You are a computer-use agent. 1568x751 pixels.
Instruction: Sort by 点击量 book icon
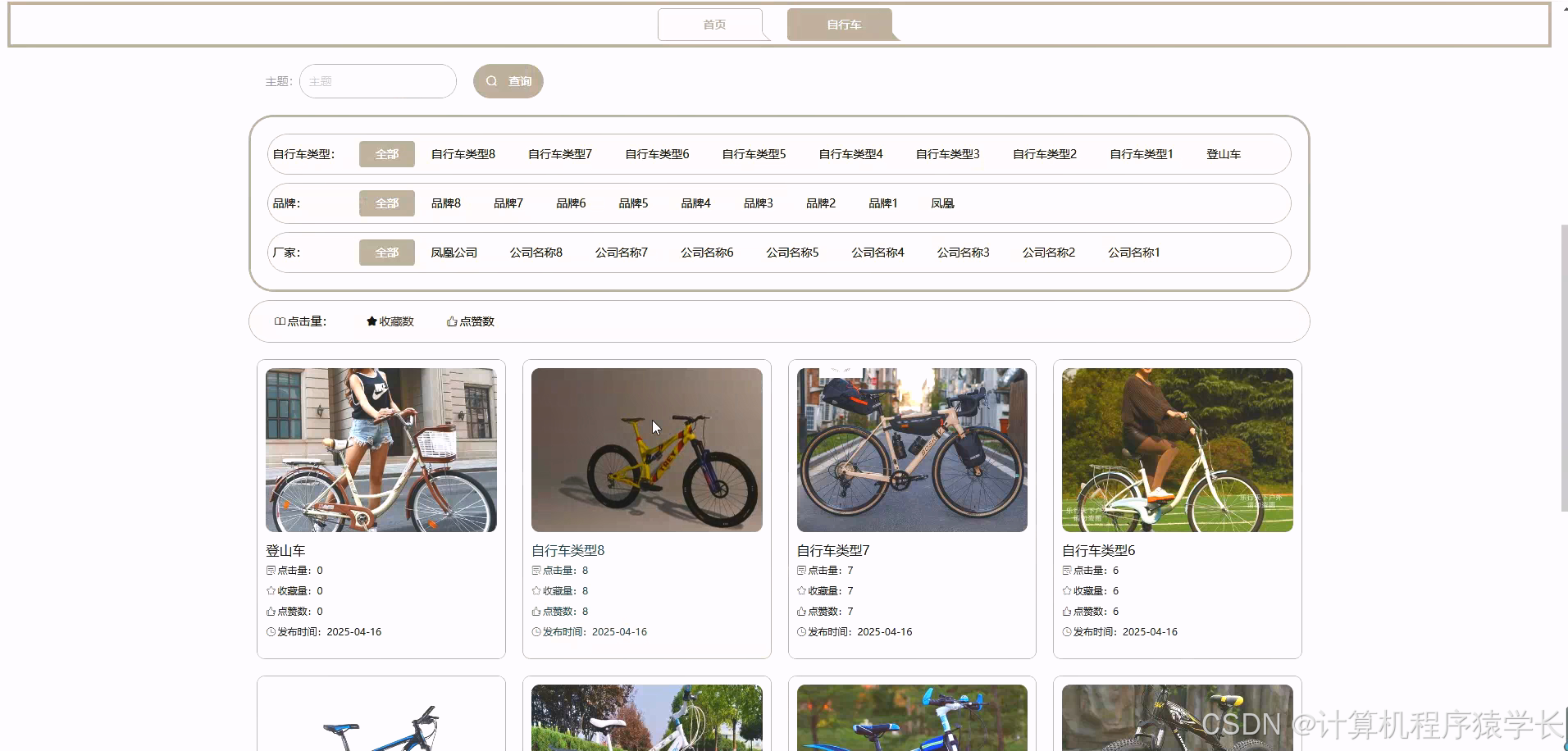pyautogui.click(x=280, y=321)
